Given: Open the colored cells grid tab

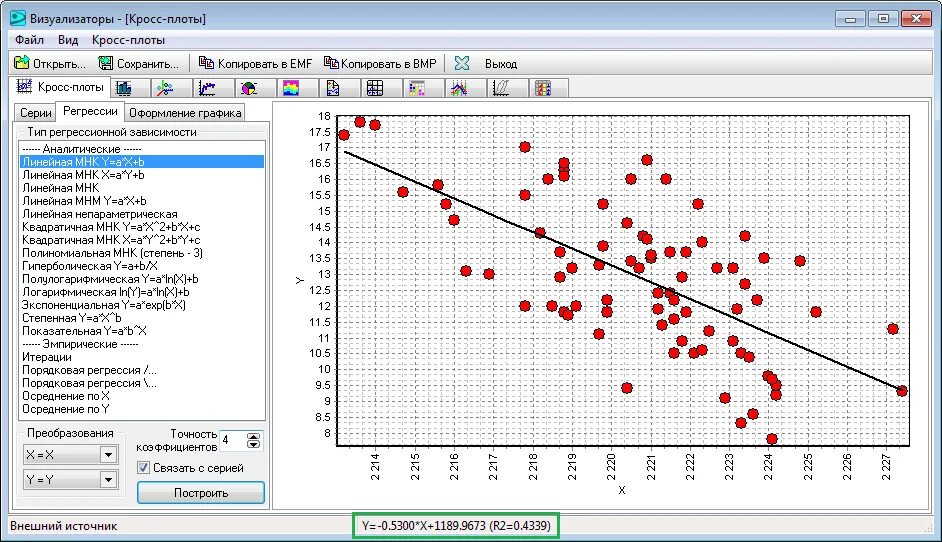Looking at the screenshot, I should [x=543, y=88].
